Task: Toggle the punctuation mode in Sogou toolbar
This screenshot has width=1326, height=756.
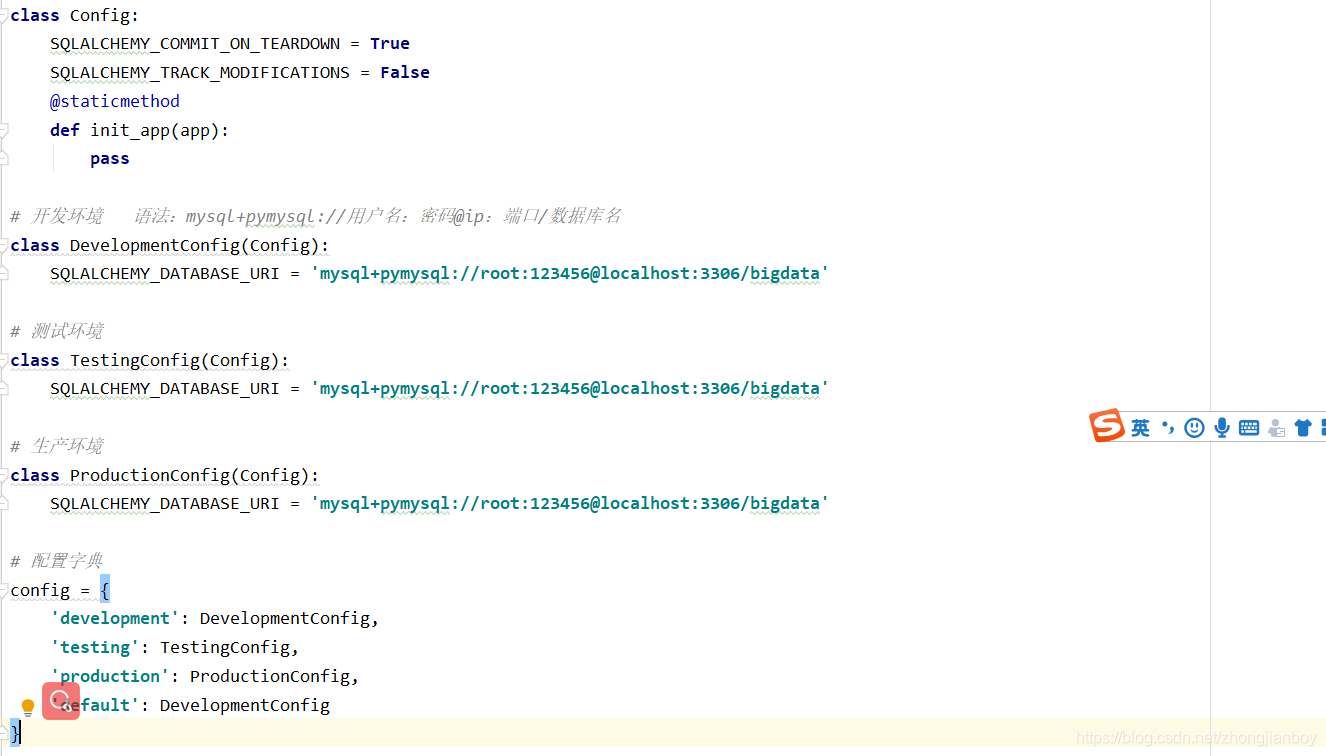Action: click(x=1168, y=428)
